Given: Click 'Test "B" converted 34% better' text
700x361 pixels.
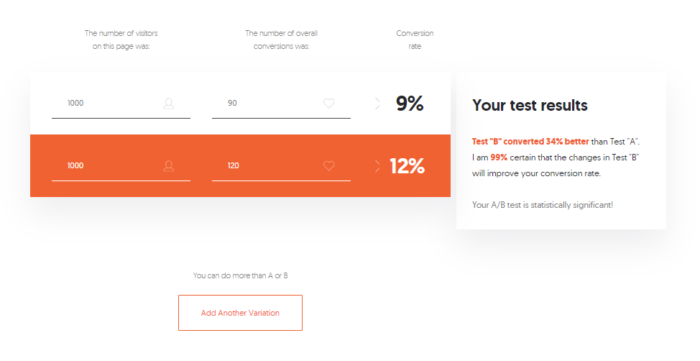Looking at the screenshot, I should (x=530, y=141).
